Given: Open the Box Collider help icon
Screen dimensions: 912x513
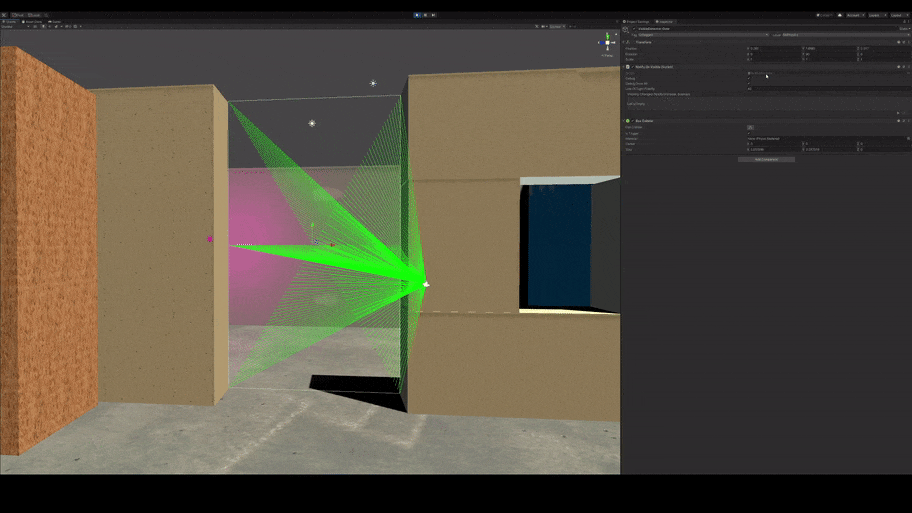Looking at the screenshot, I should coord(899,121).
